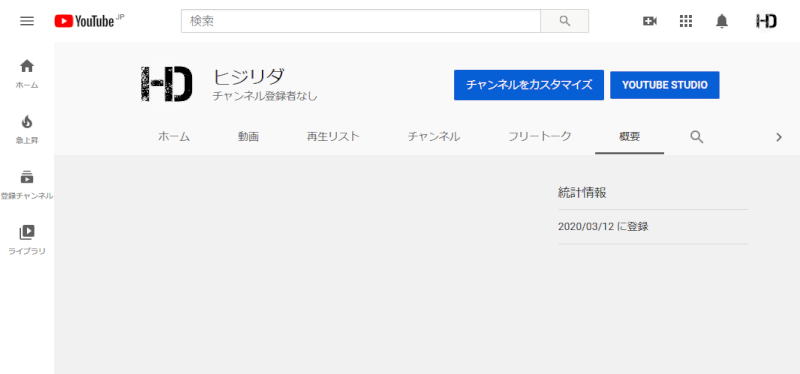Open 登録チャンネル subscriptions in sidebar
Viewport: 800px width, 374px height.
(x=27, y=185)
